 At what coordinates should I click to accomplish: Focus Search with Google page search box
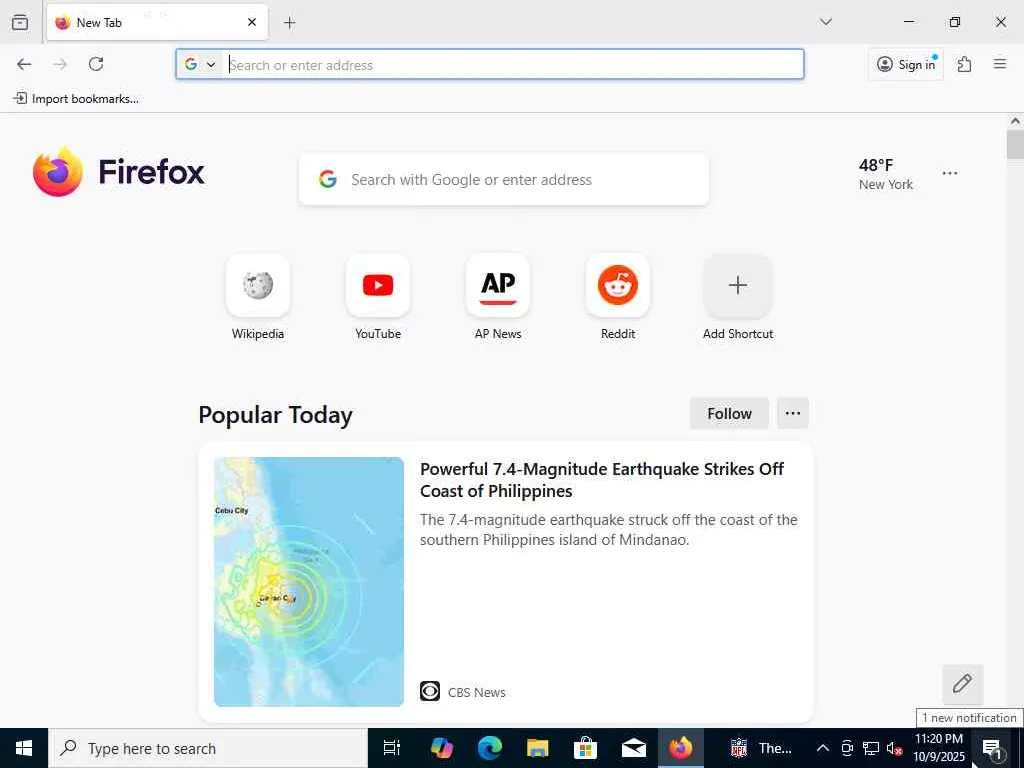point(504,180)
